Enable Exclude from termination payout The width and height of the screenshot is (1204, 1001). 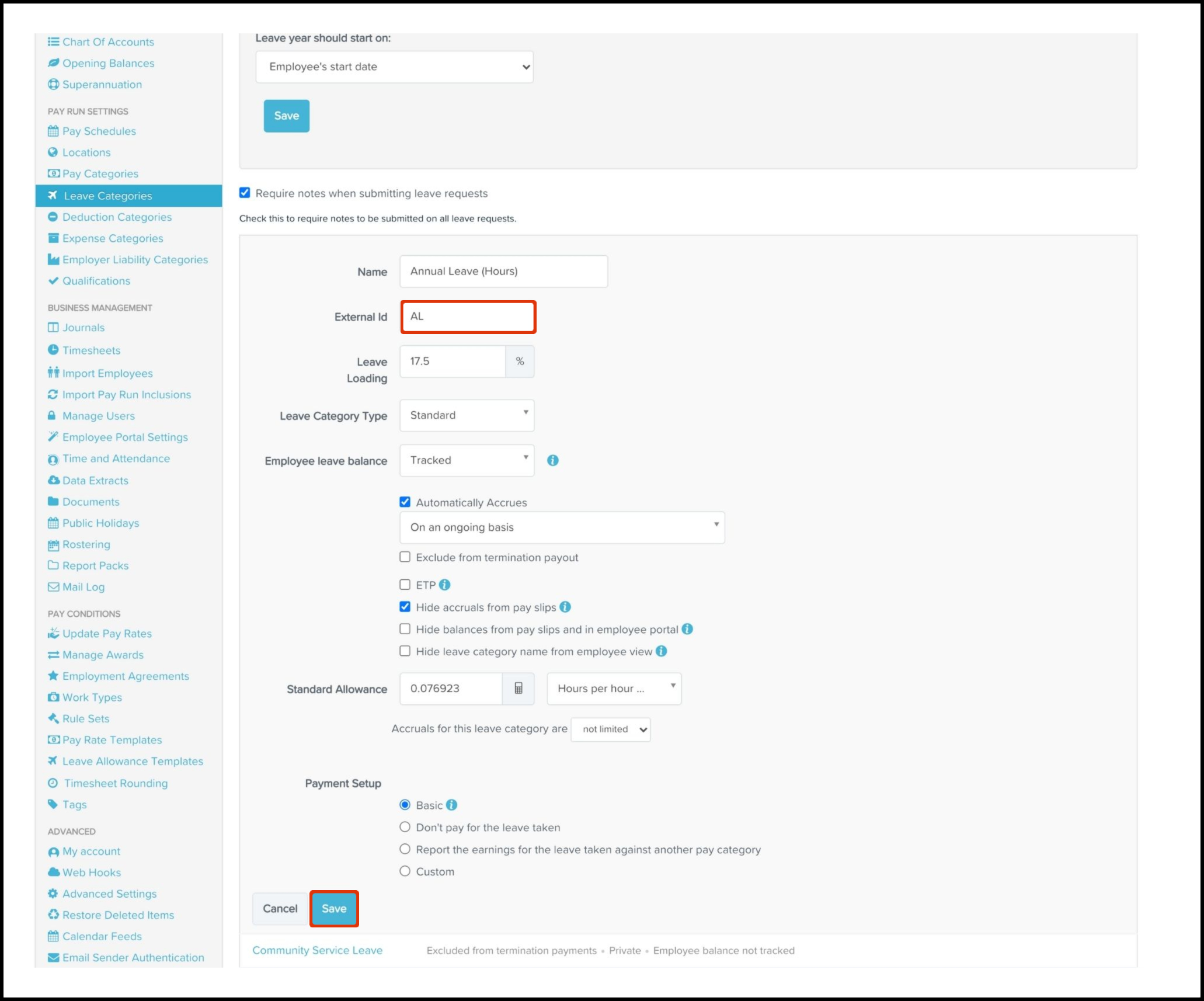(x=405, y=557)
